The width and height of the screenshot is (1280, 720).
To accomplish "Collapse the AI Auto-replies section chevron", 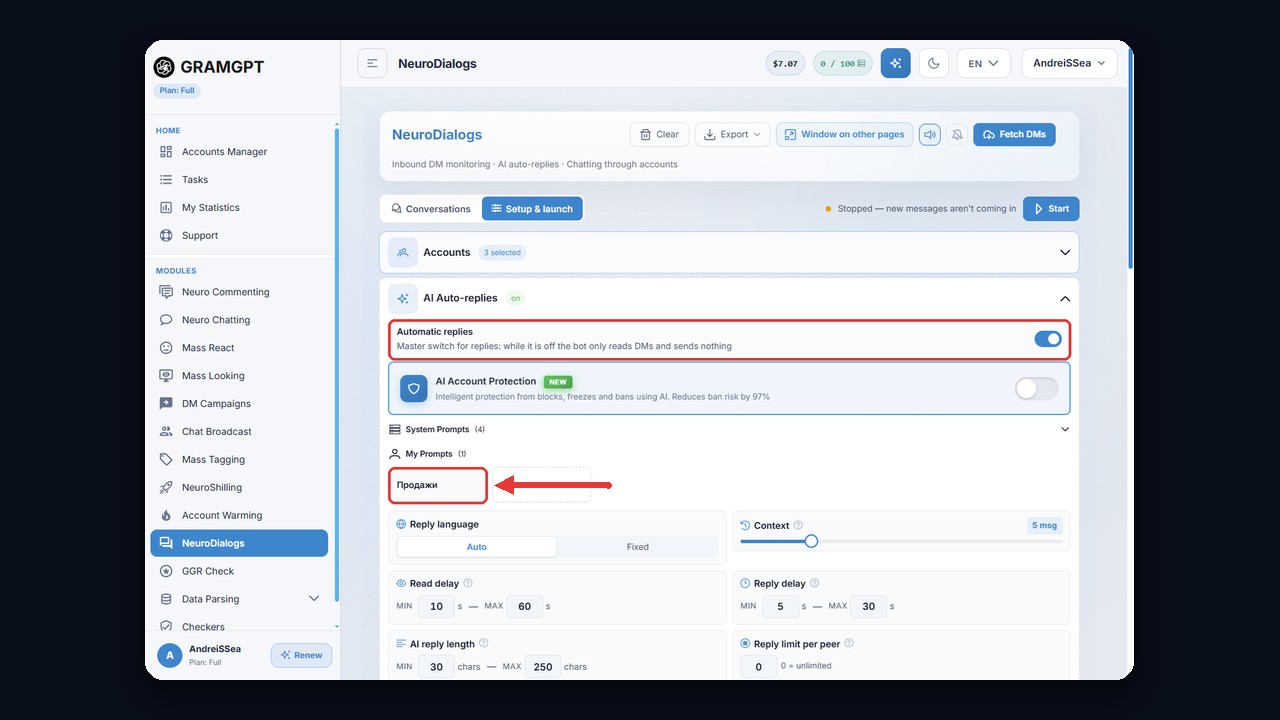I will 1065,298.
